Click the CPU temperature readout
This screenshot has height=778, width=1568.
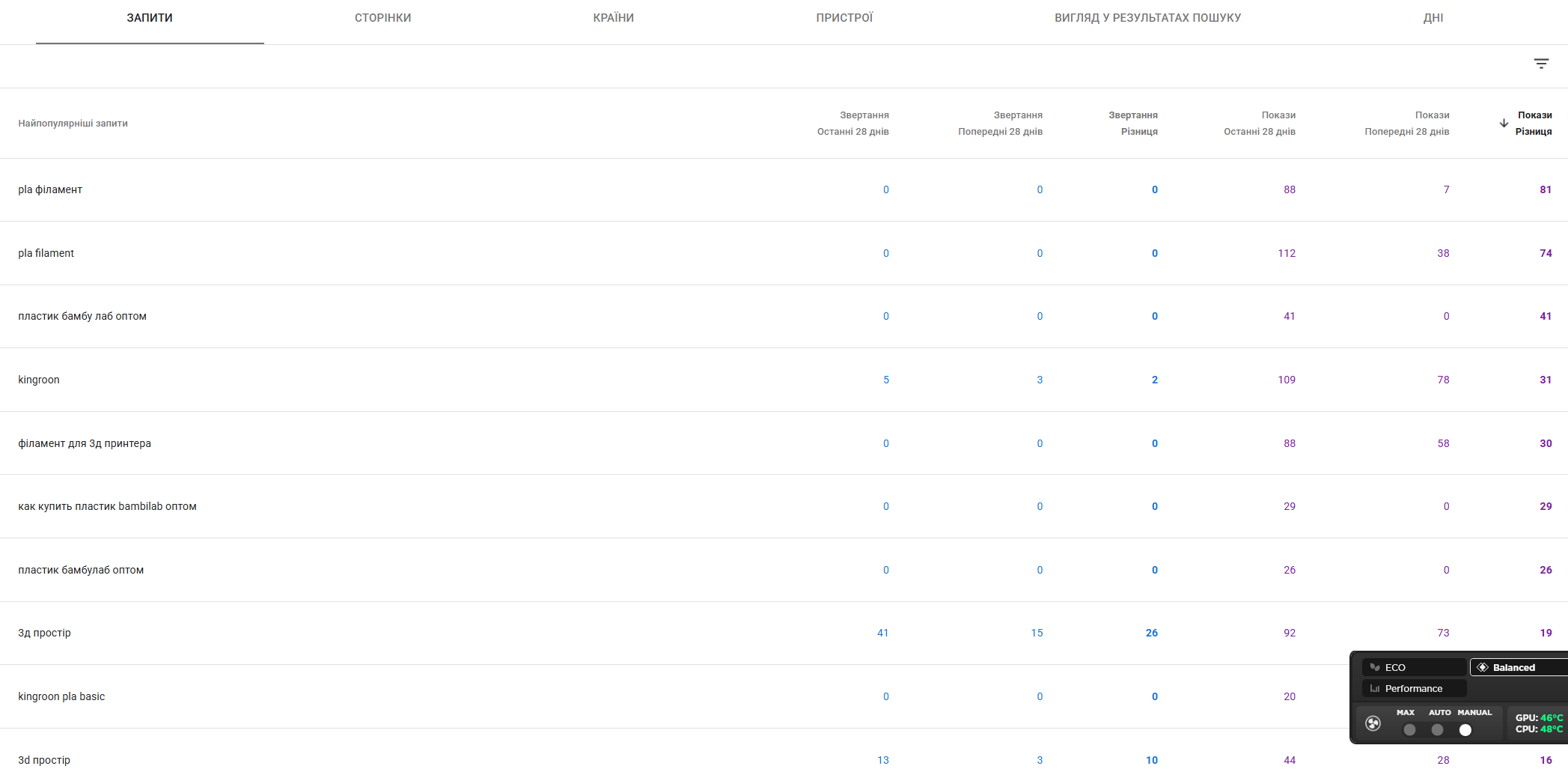click(x=1539, y=729)
